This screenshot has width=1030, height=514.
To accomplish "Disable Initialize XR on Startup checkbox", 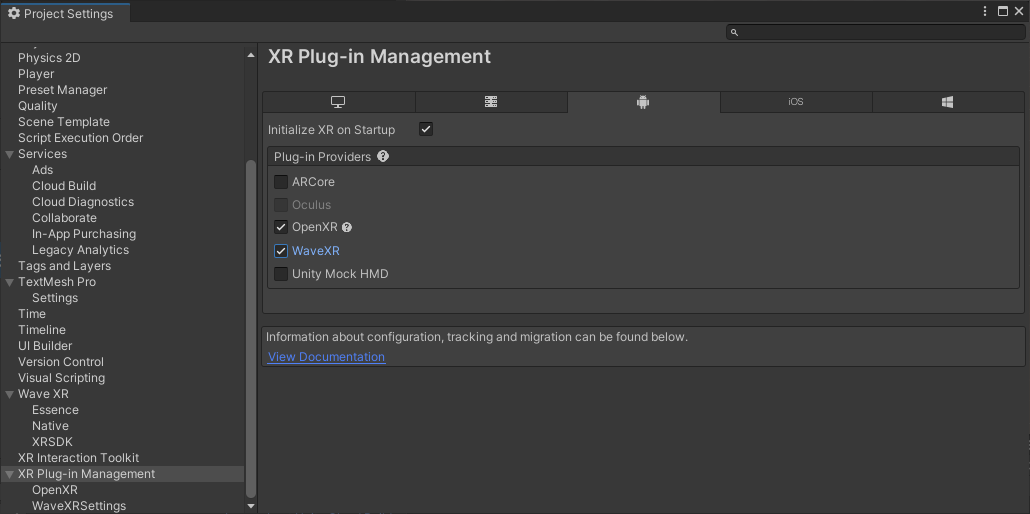I will click(426, 130).
